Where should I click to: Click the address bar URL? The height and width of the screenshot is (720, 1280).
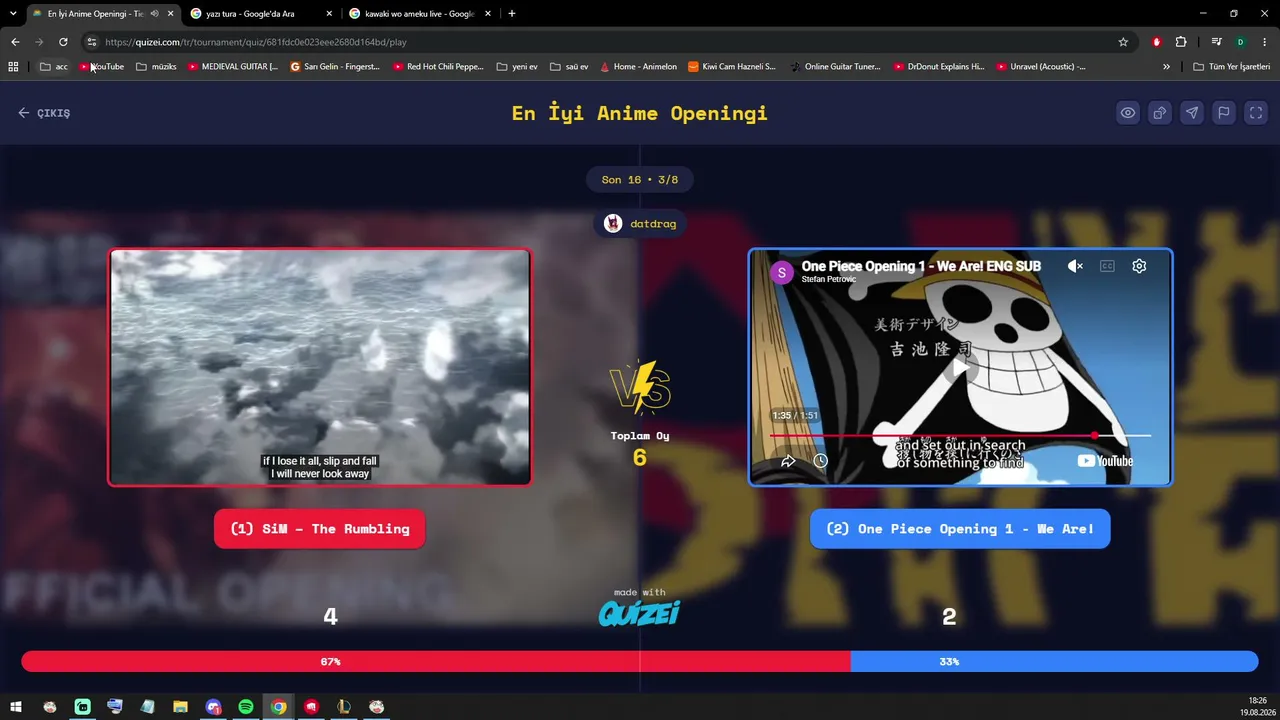(255, 42)
